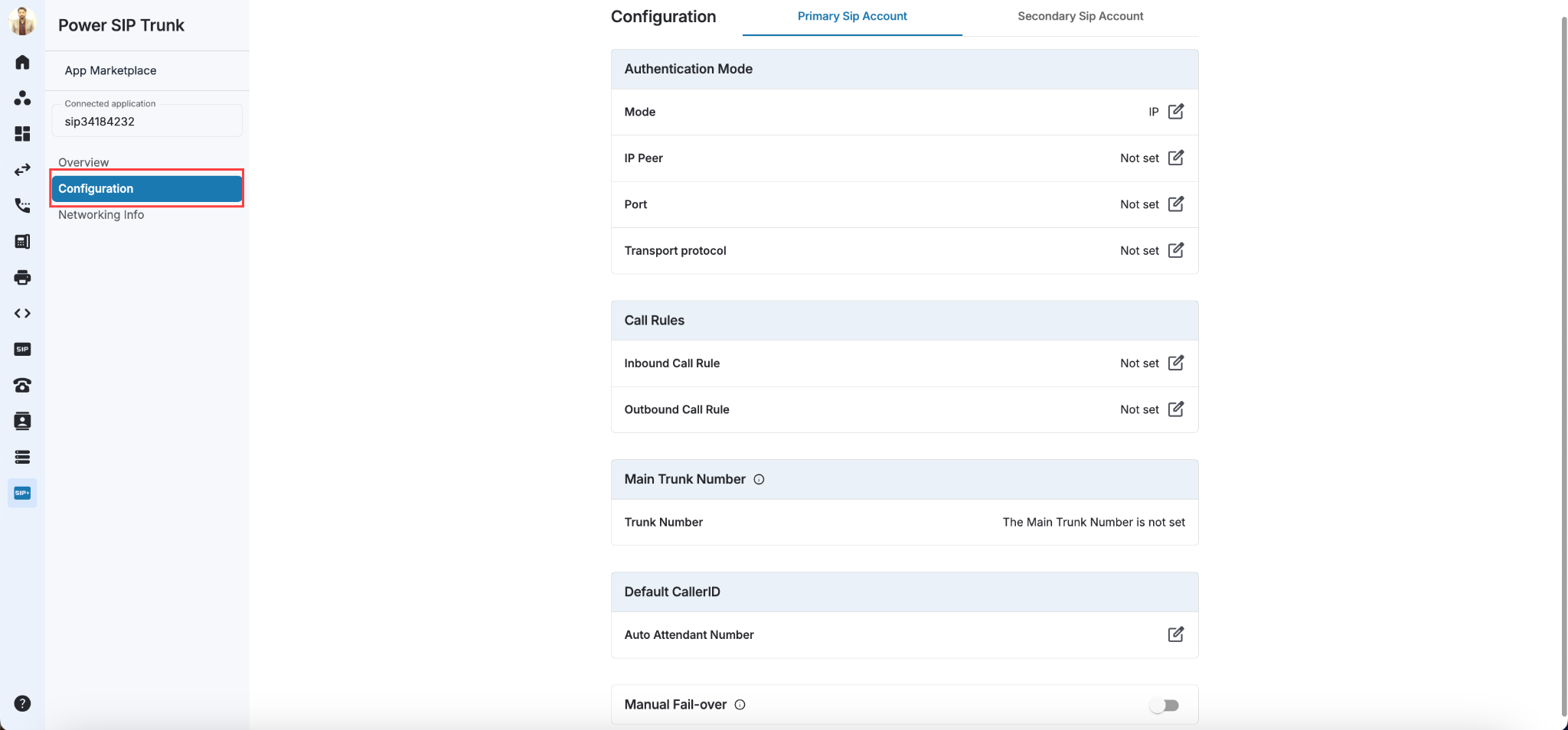Go to the Home icon in sidebar
The height and width of the screenshot is (730, 1568).
pyautogui.click(x=22, y=62)
